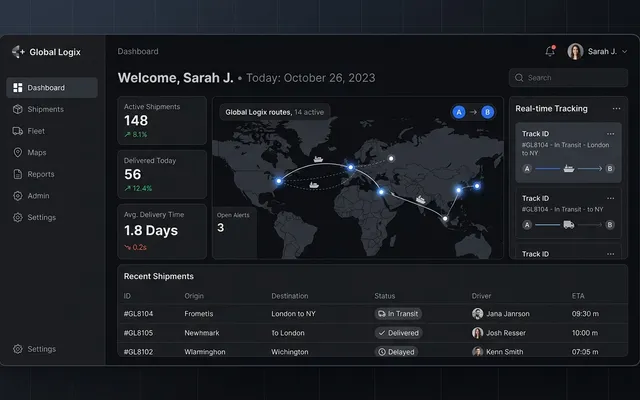Open shipment #GL8105 row ID
Viewport: 640px width, 400px height.
(x=138, y=333)
